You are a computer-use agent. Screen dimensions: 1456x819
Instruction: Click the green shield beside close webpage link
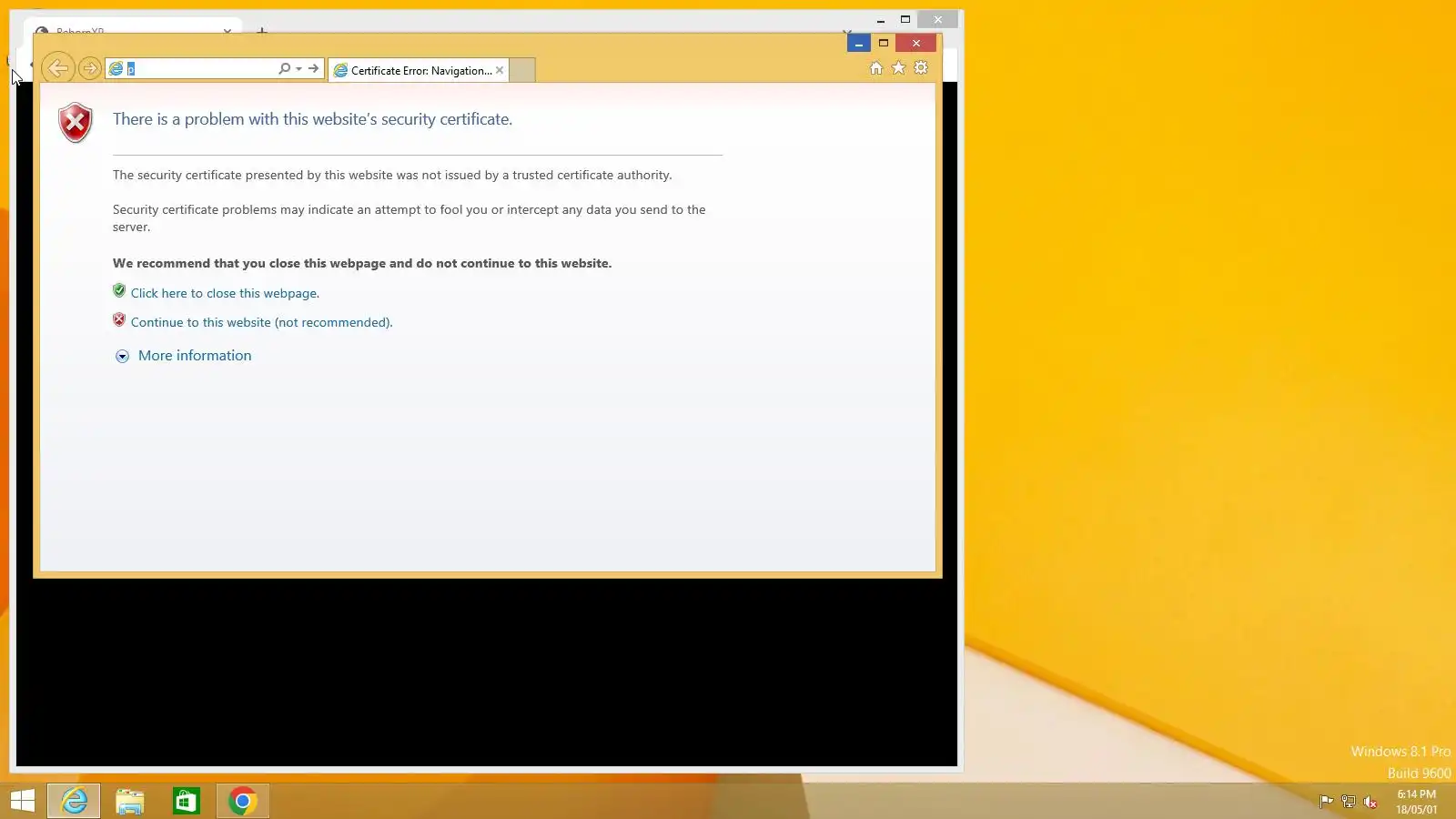[x=119, y=291]
